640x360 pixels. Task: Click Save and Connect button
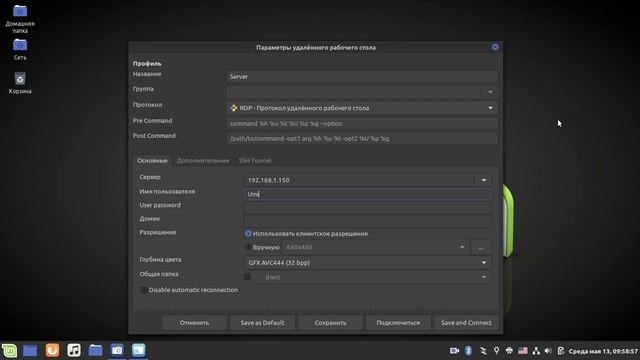click(466, 322)
